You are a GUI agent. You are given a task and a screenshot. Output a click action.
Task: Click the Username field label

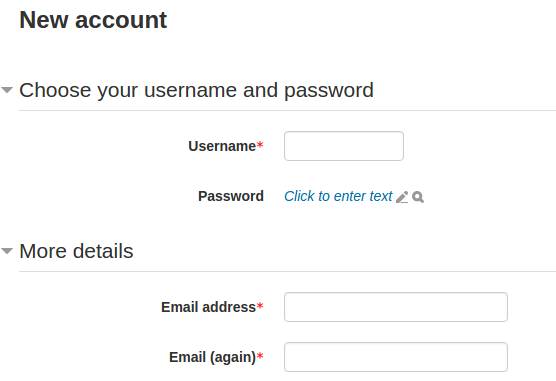click(222, 146)
